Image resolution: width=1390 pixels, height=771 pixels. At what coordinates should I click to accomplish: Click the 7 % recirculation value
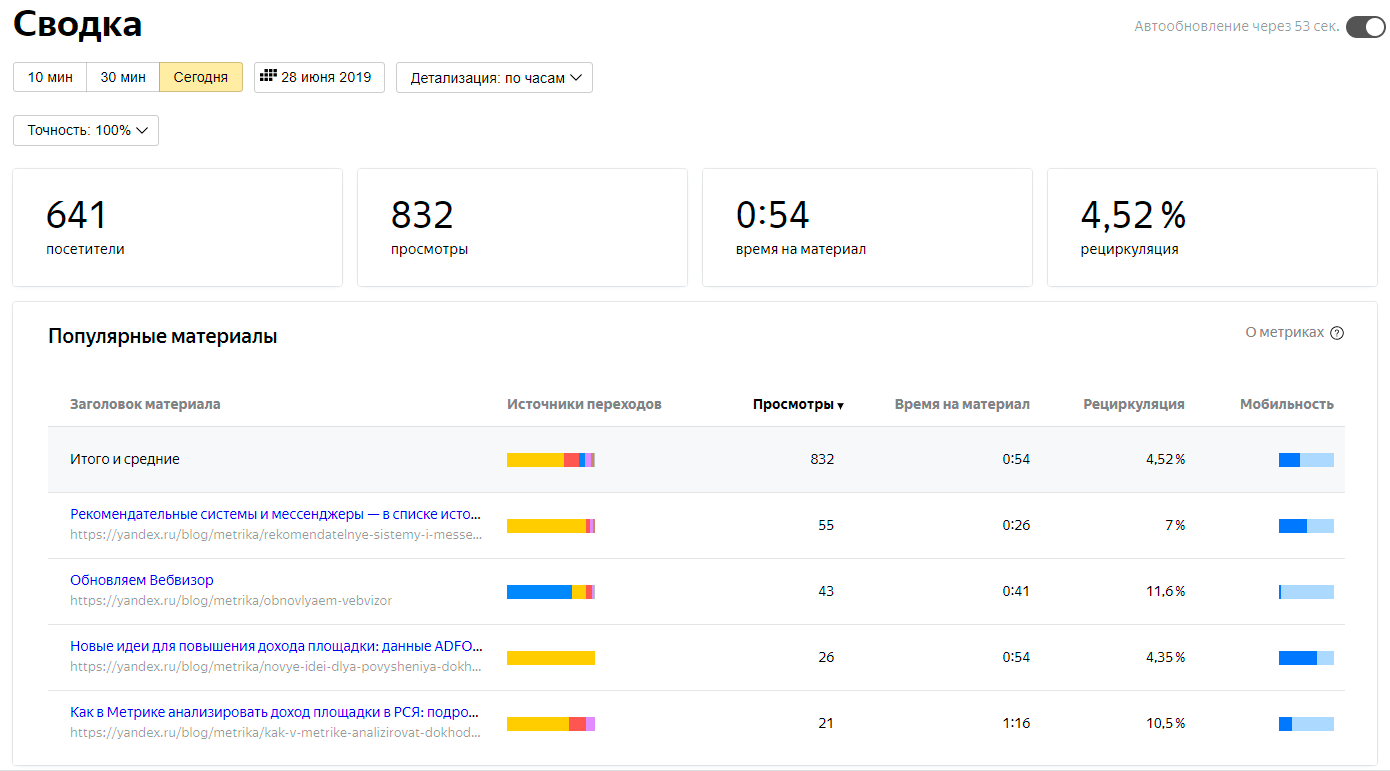coord(1175,526)
